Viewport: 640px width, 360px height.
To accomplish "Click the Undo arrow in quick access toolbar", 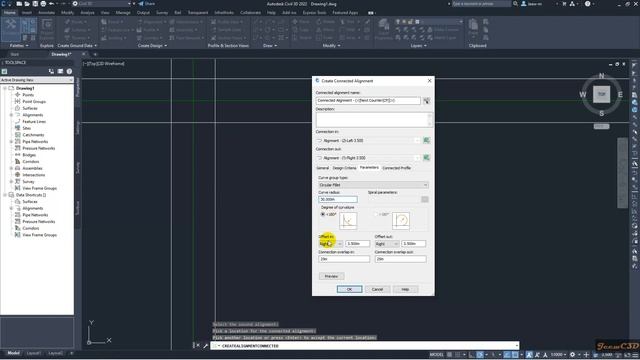I will click(51, 4).
